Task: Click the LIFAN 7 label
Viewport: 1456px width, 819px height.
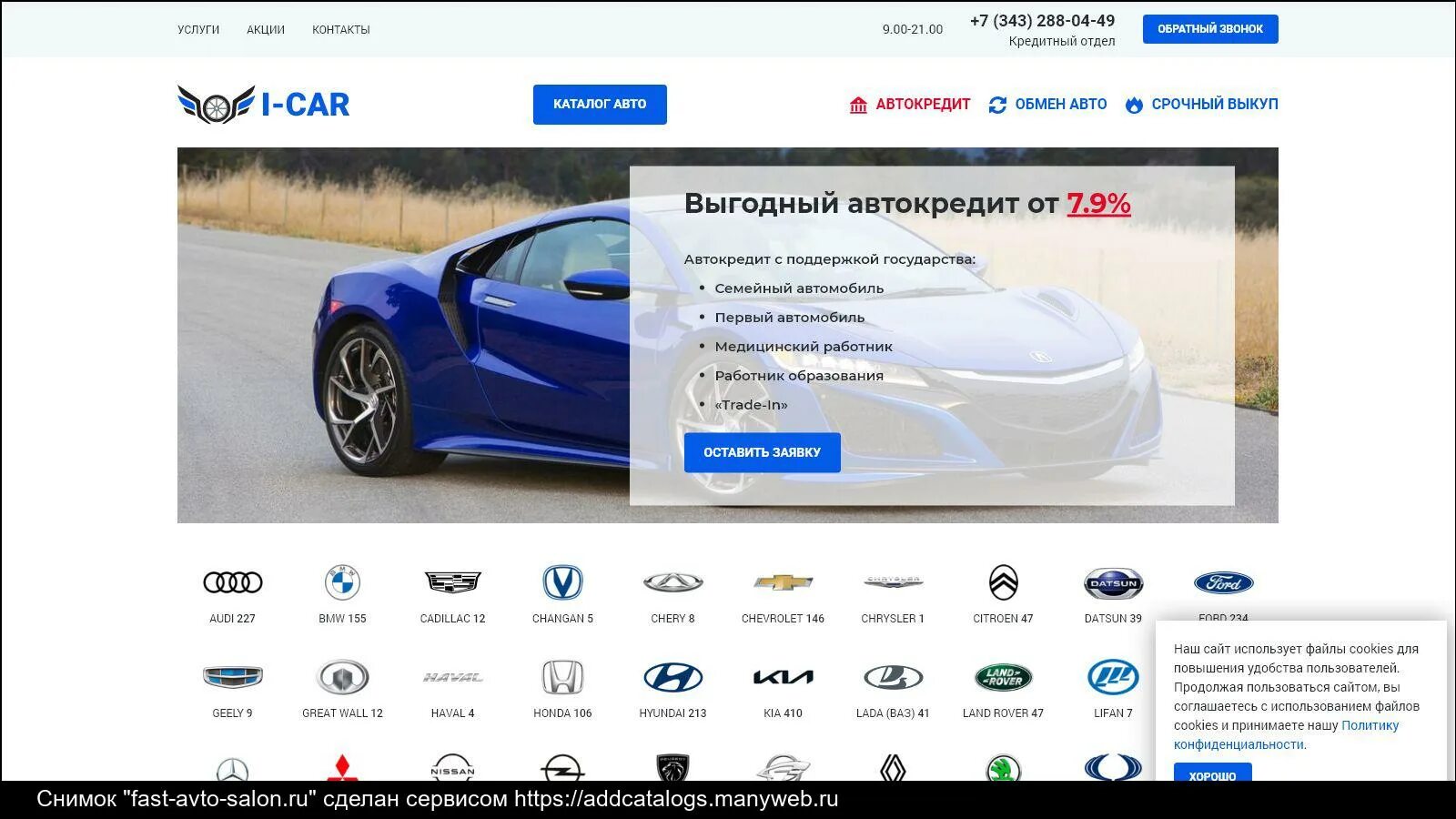Action: (x=1113, y=713)
